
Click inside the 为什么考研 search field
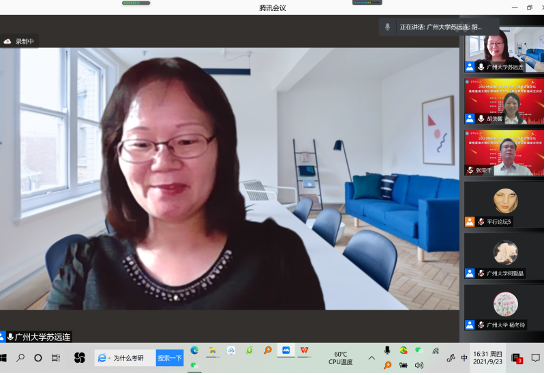pyautogui.click(x=133, y=358)
